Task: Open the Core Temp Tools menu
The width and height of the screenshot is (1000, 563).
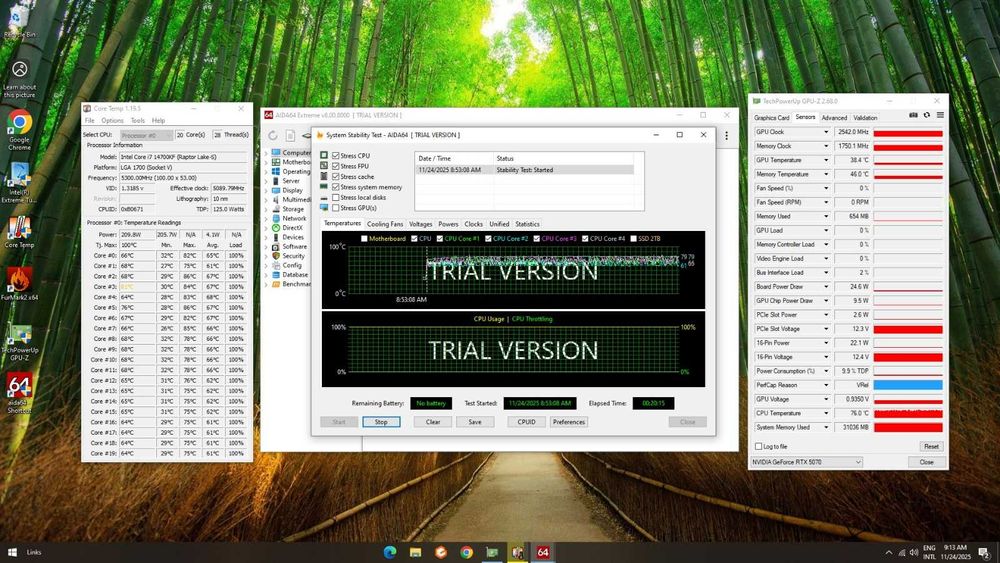Action: click(138, 121)
